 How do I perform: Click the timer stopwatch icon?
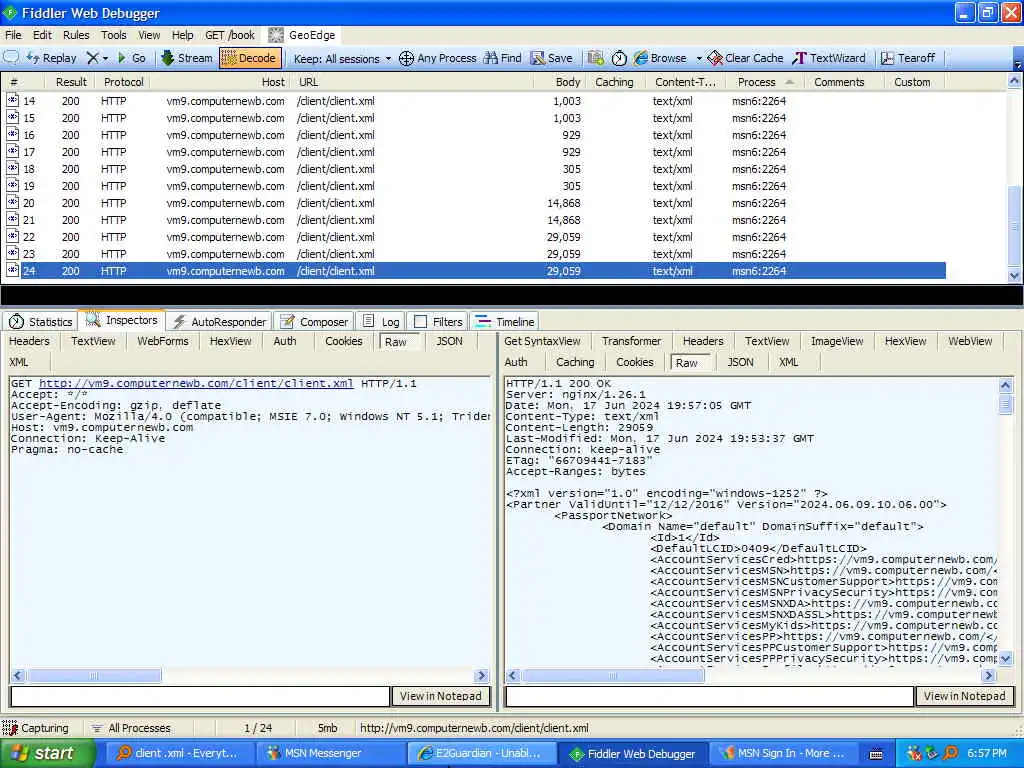[x=619, y=58]
